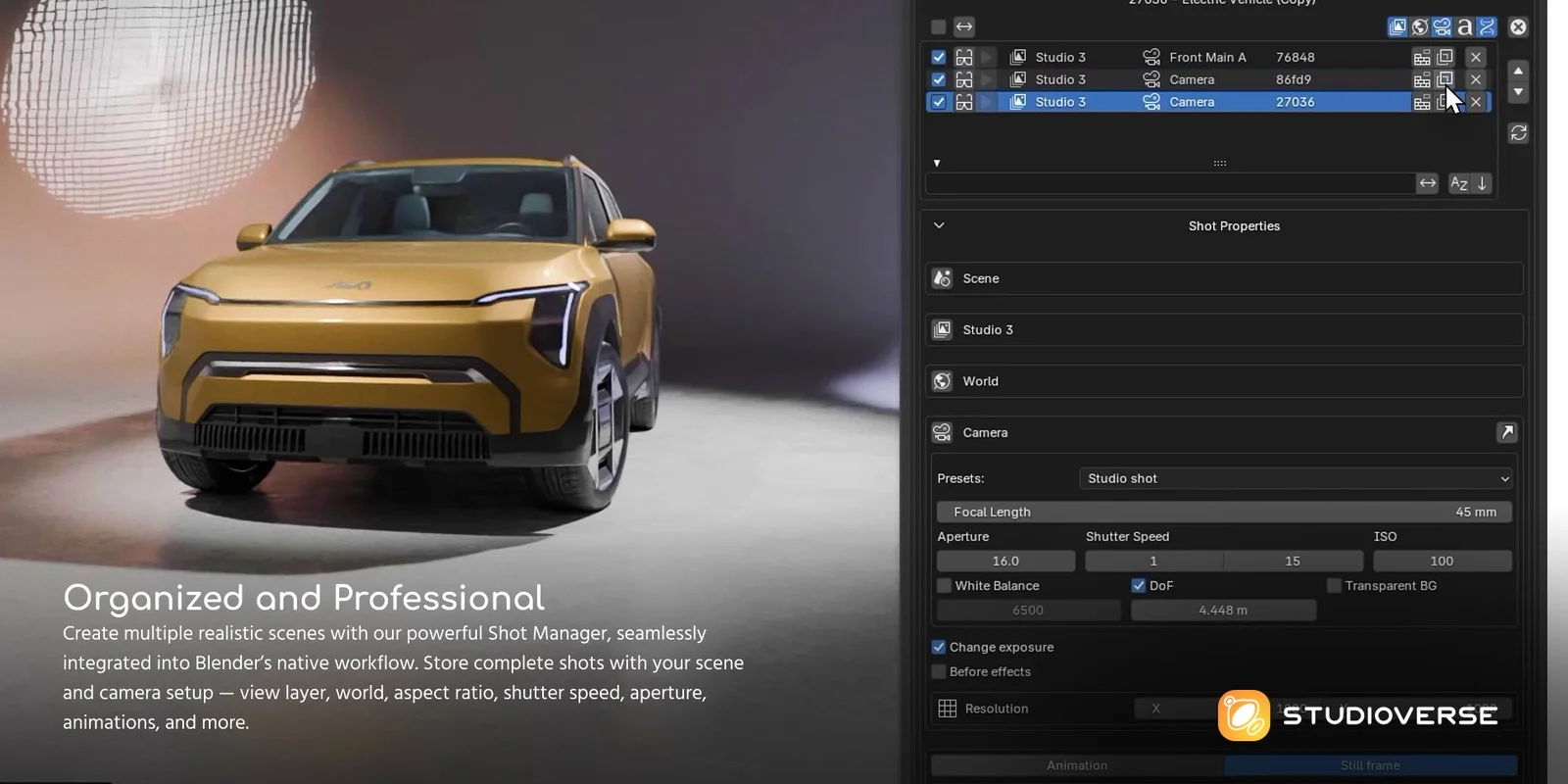Screen dimensions: 1568x784
Task: Enable the White Balance checkbox
Action: pyautogui.click(x=945, y=585)
